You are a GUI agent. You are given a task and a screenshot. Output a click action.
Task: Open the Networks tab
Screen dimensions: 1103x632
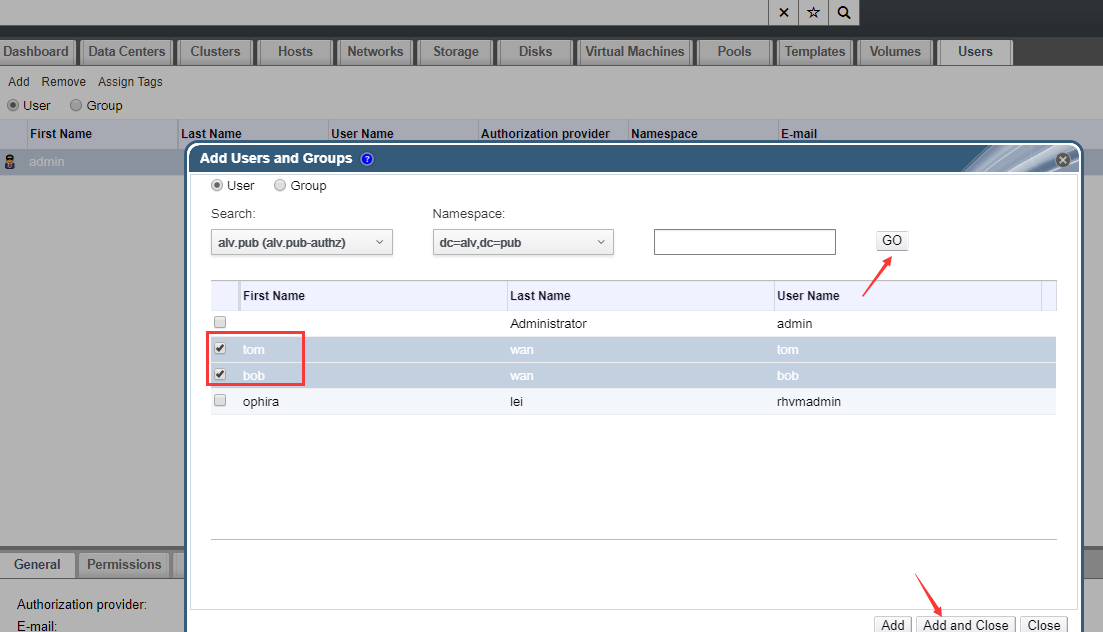click(x=375, y=52)
